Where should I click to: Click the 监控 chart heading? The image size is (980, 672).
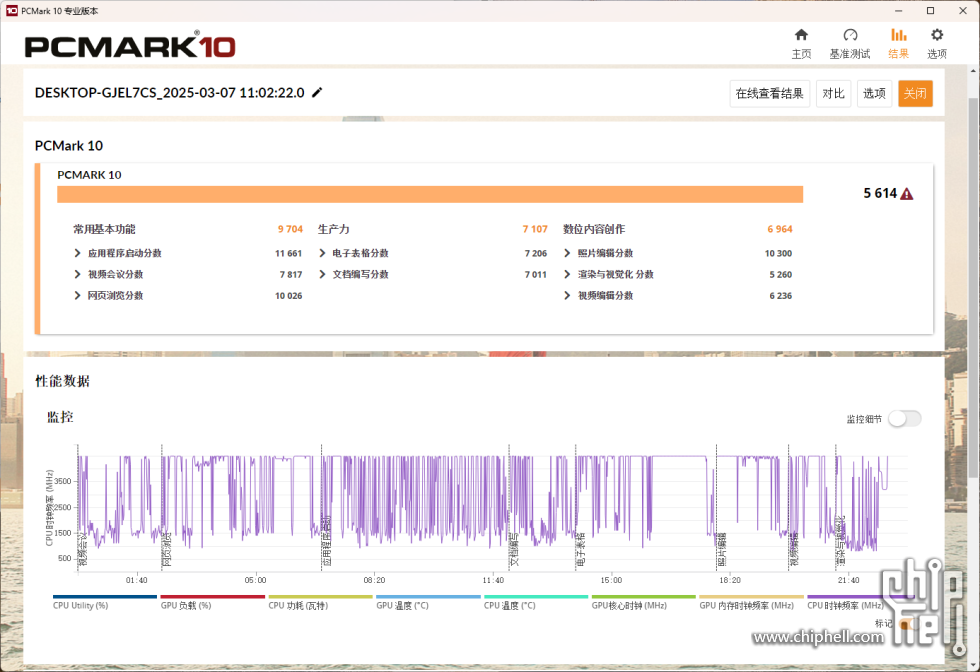click(x=60, y=417)
